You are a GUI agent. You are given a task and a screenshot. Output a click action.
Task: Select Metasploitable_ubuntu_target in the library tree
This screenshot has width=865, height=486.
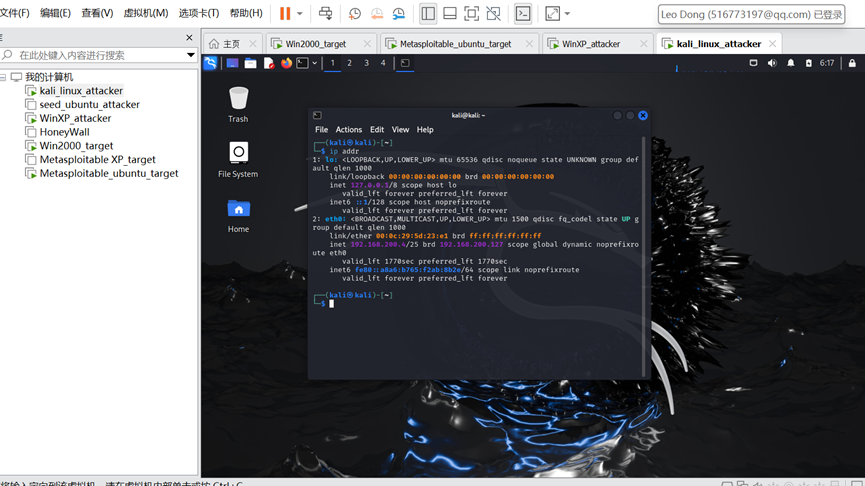[109, 173]
